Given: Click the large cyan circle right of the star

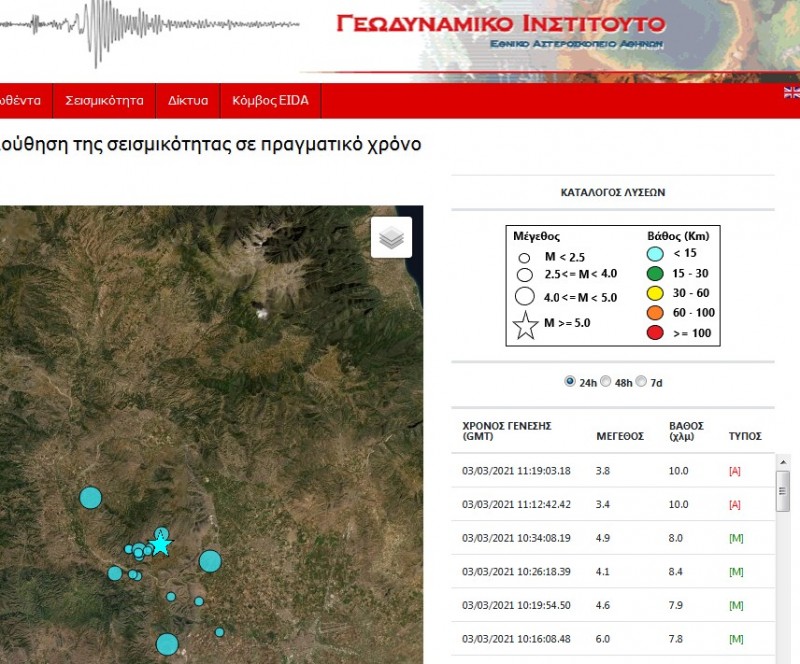Looking at the screenshot, I should click(210, 561).
